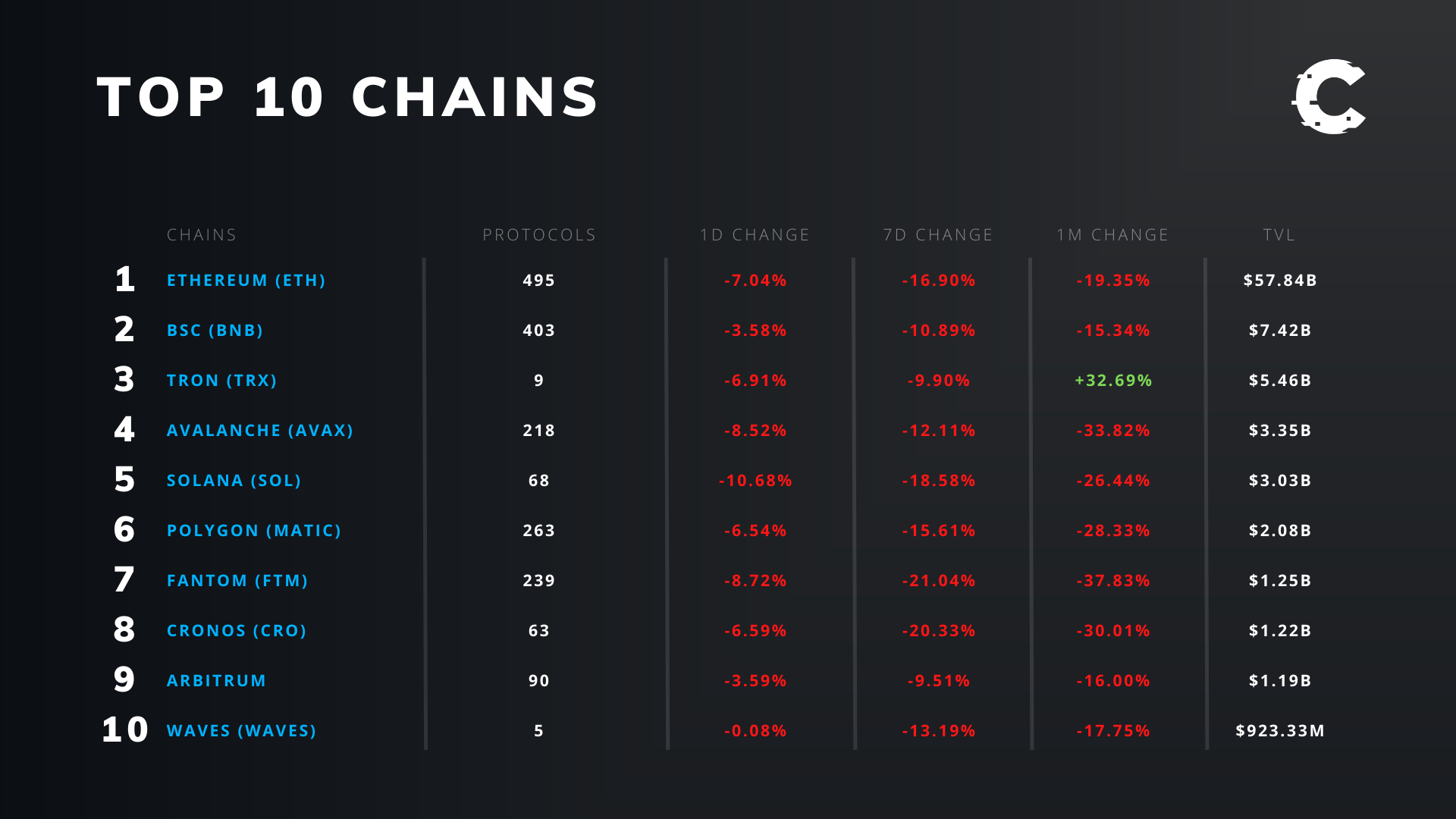Screen dimensions: 1456x819
Task: Click the glitched C logo icon
Action: (1329, 97)
